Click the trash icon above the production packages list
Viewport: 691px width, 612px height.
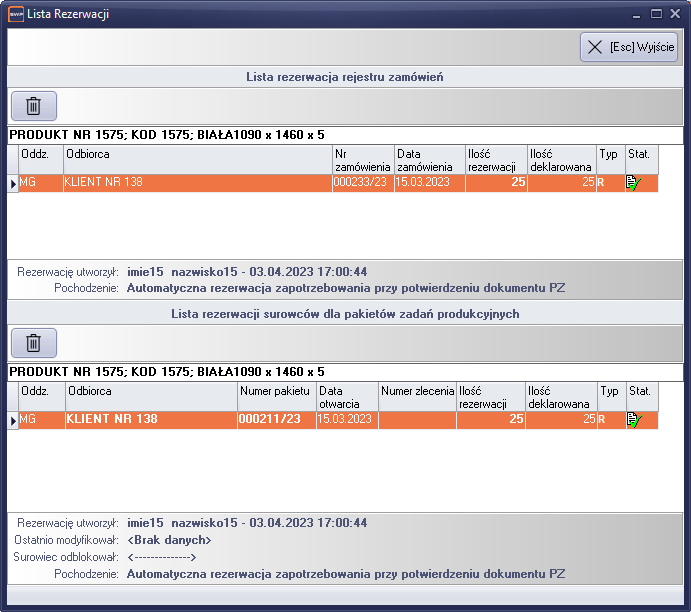pos(33,343)
